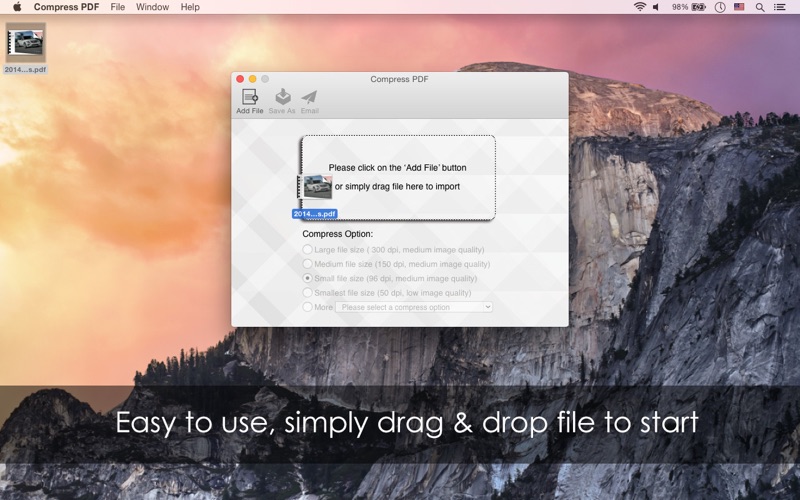Screen dimensions: 800x500
Task: Click the Time Machine clock icon
Action: tap(720, 7)
